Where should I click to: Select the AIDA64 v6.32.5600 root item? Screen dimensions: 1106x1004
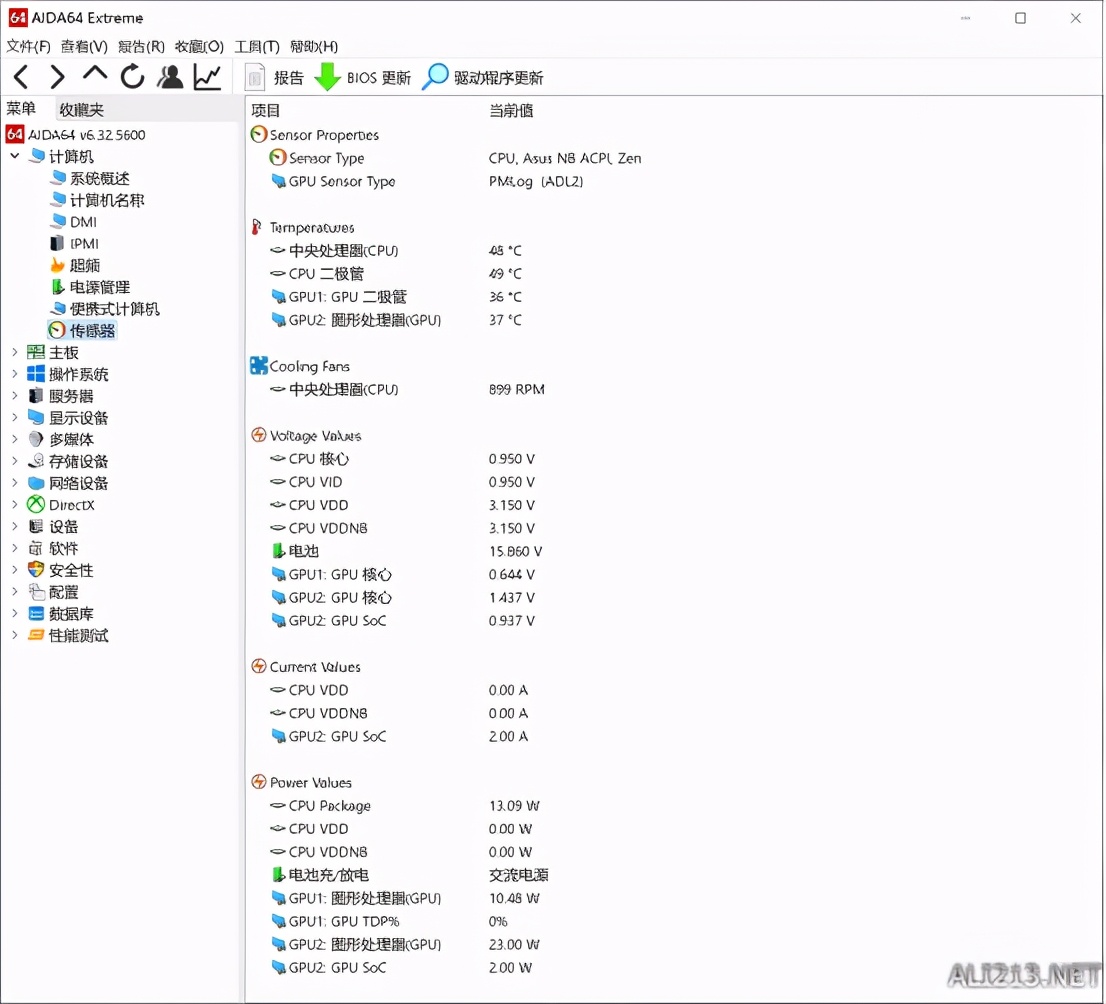pos(76,134)
